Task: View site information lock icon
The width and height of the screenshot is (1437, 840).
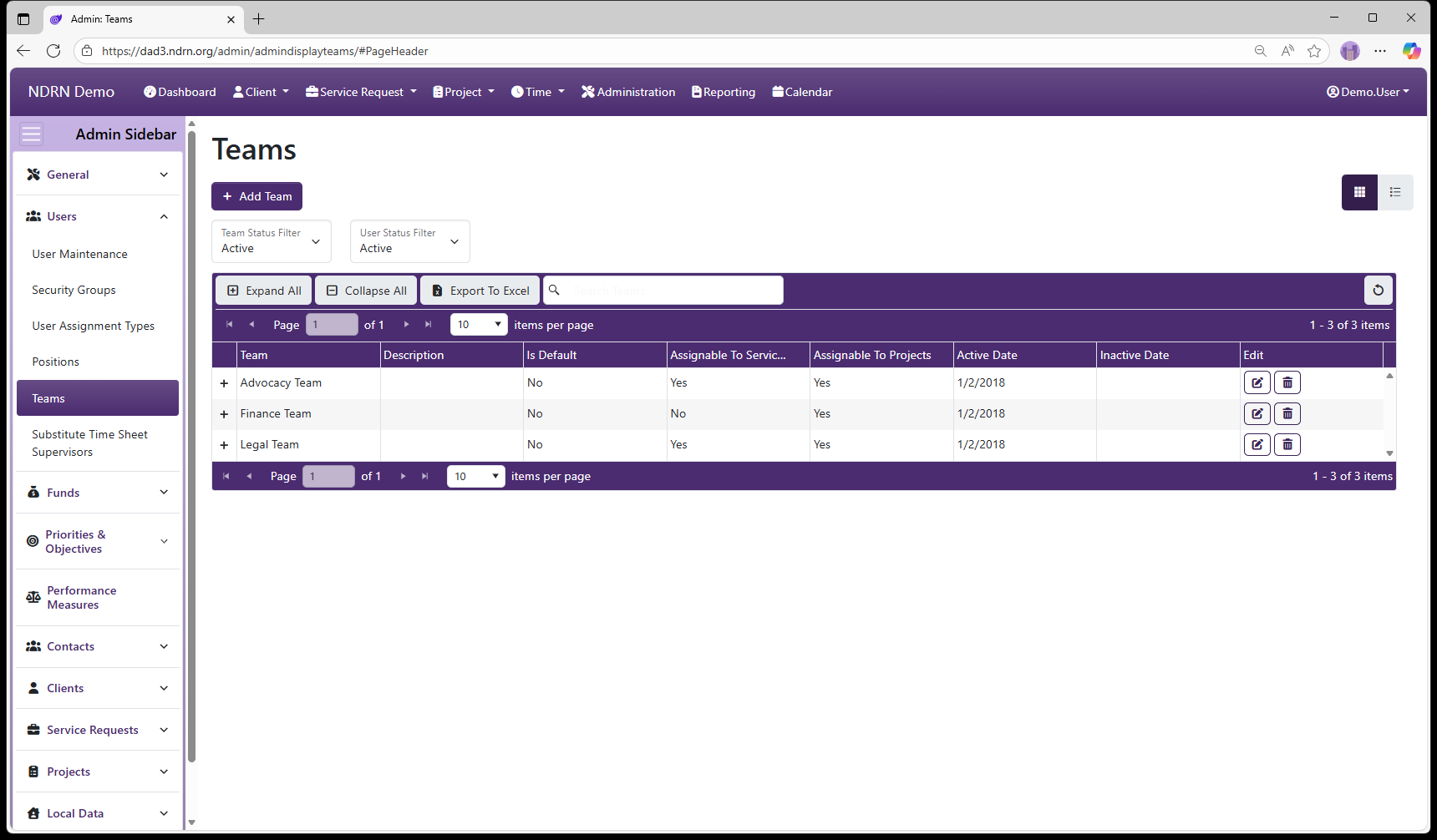Action: click(87, 51)
